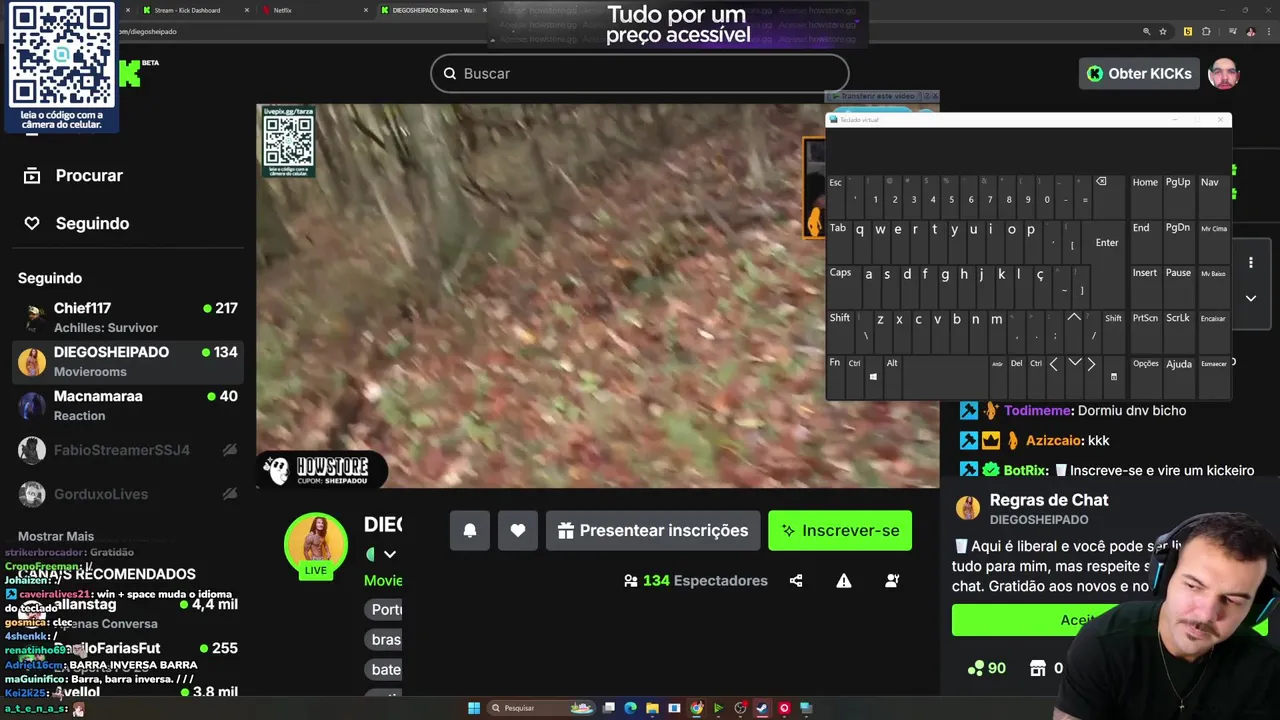
Task: Click the Obter KICKs button
Action: [1139, 73]
